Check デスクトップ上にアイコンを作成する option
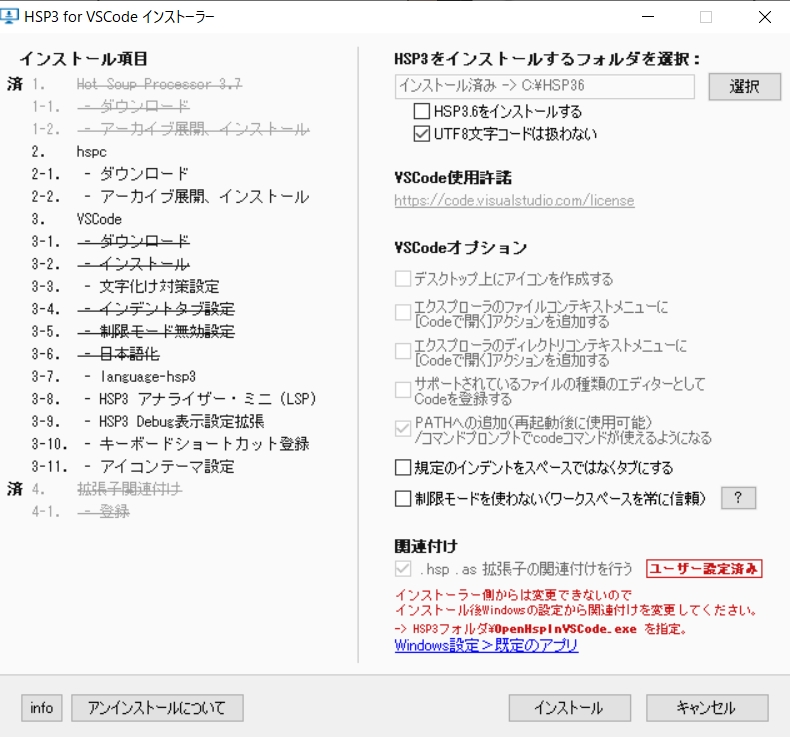Screen dimensions: 790x737 pos(403,279)
